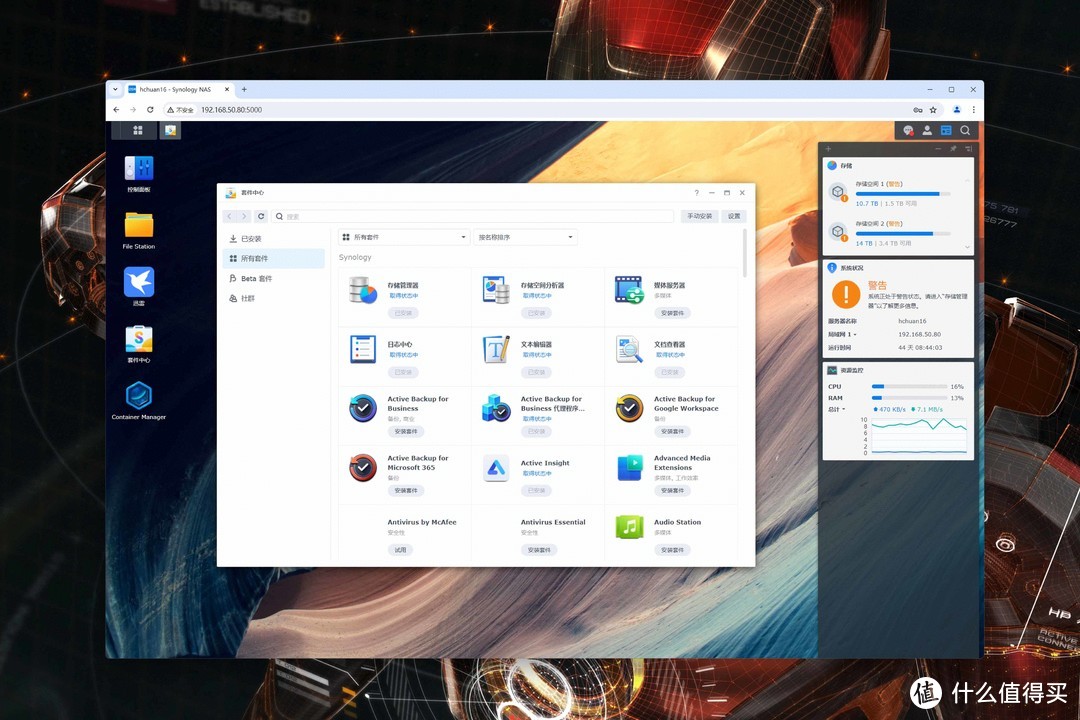Image resolution: width=1080 pixels, height=720 pixels.
Task: Click the DSM main menu grid icon
Action: (138, 130)
